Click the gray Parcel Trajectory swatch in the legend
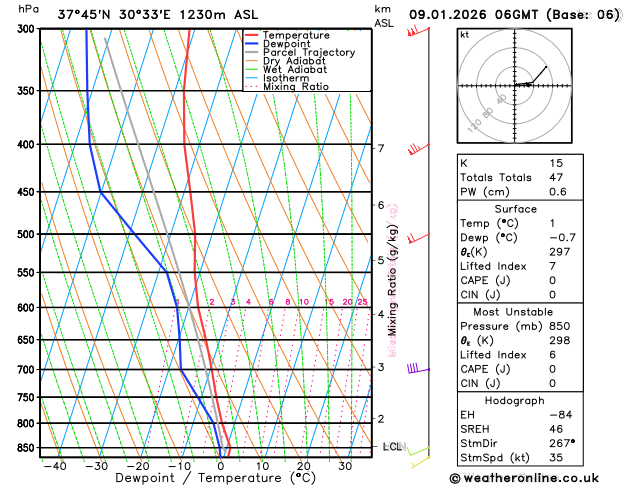629x486 pixels. pyautogui.click(x=252, y=52)
